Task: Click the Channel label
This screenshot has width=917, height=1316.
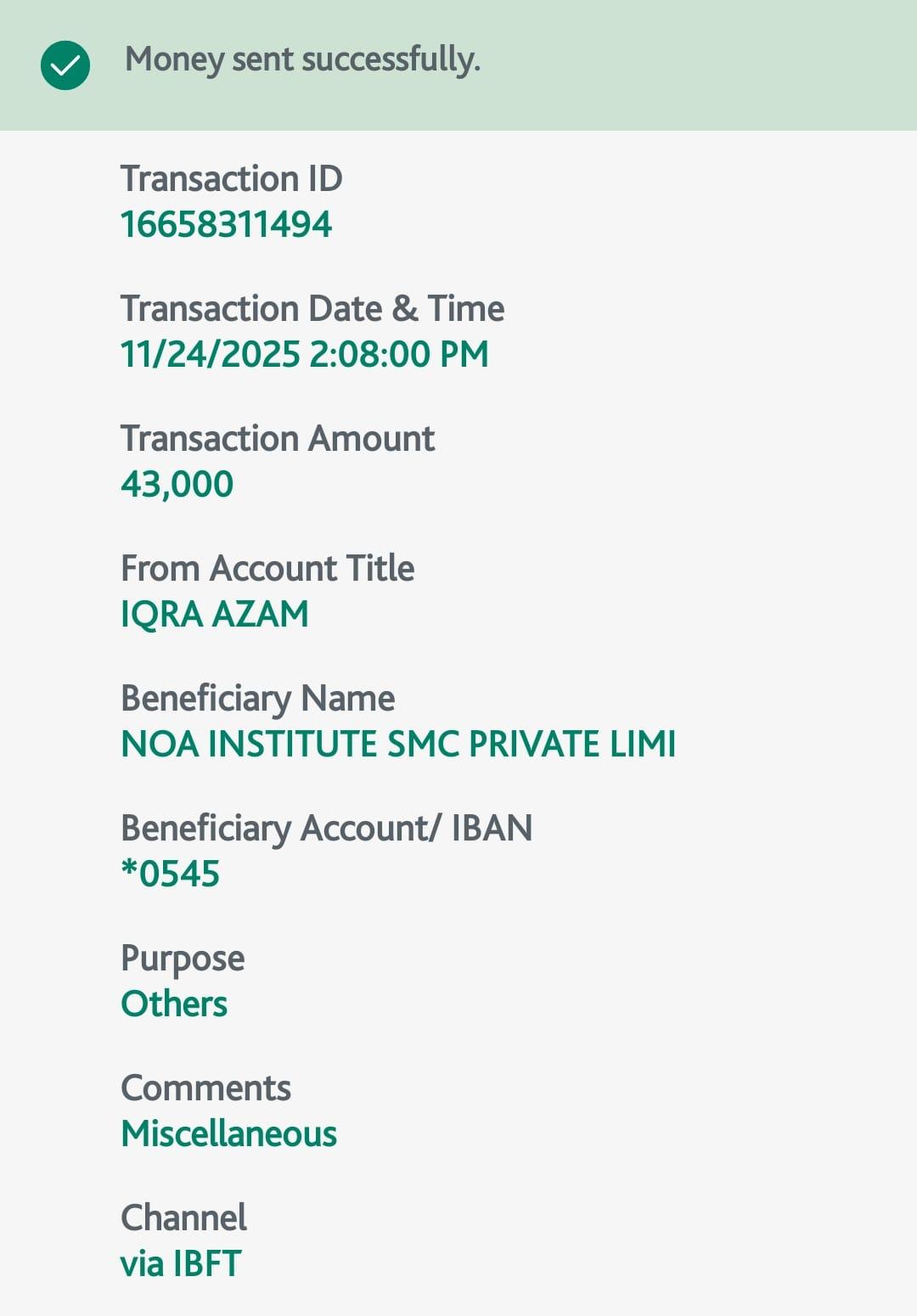Action: (183, 1218)
